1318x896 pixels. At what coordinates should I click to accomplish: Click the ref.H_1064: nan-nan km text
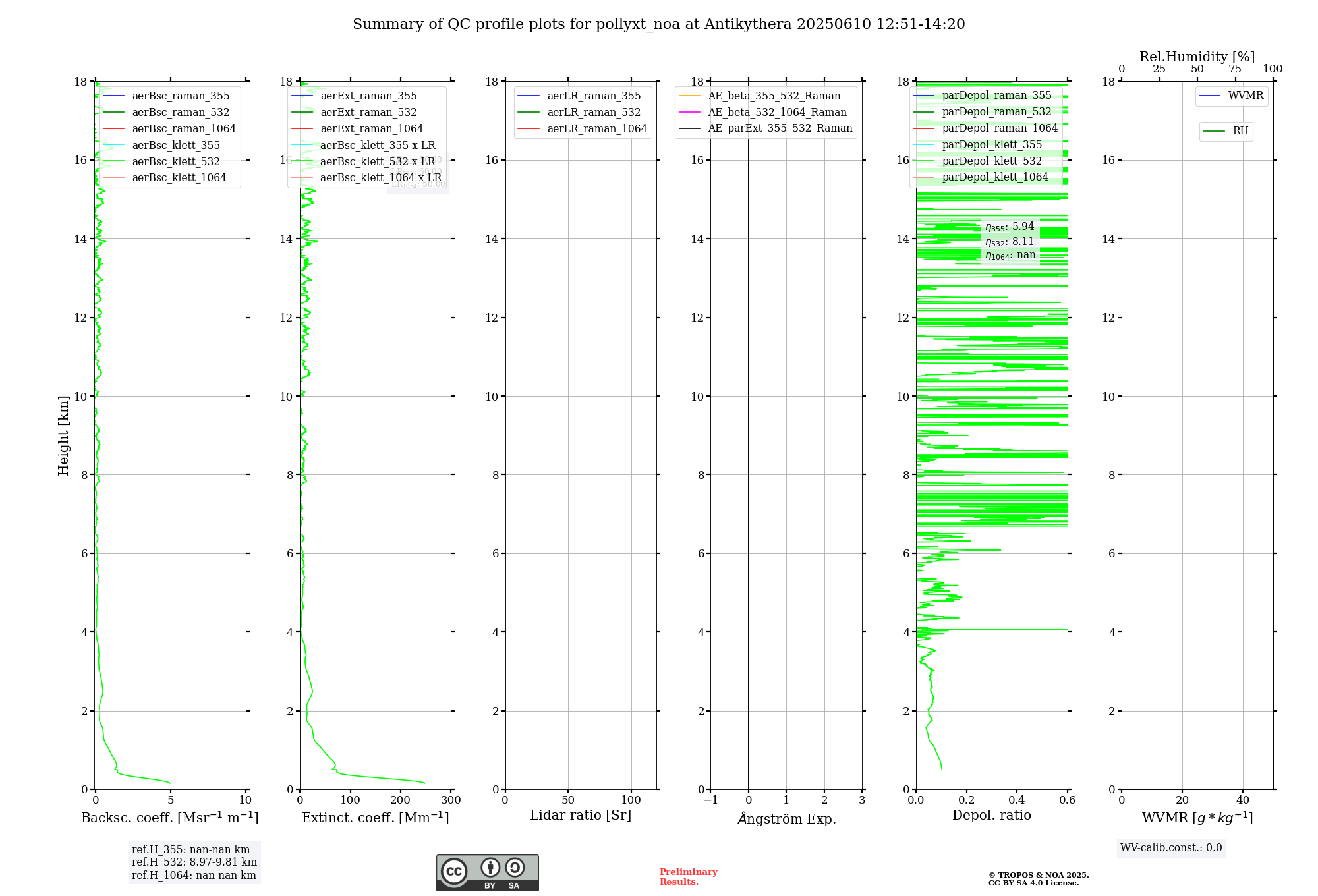194,876
